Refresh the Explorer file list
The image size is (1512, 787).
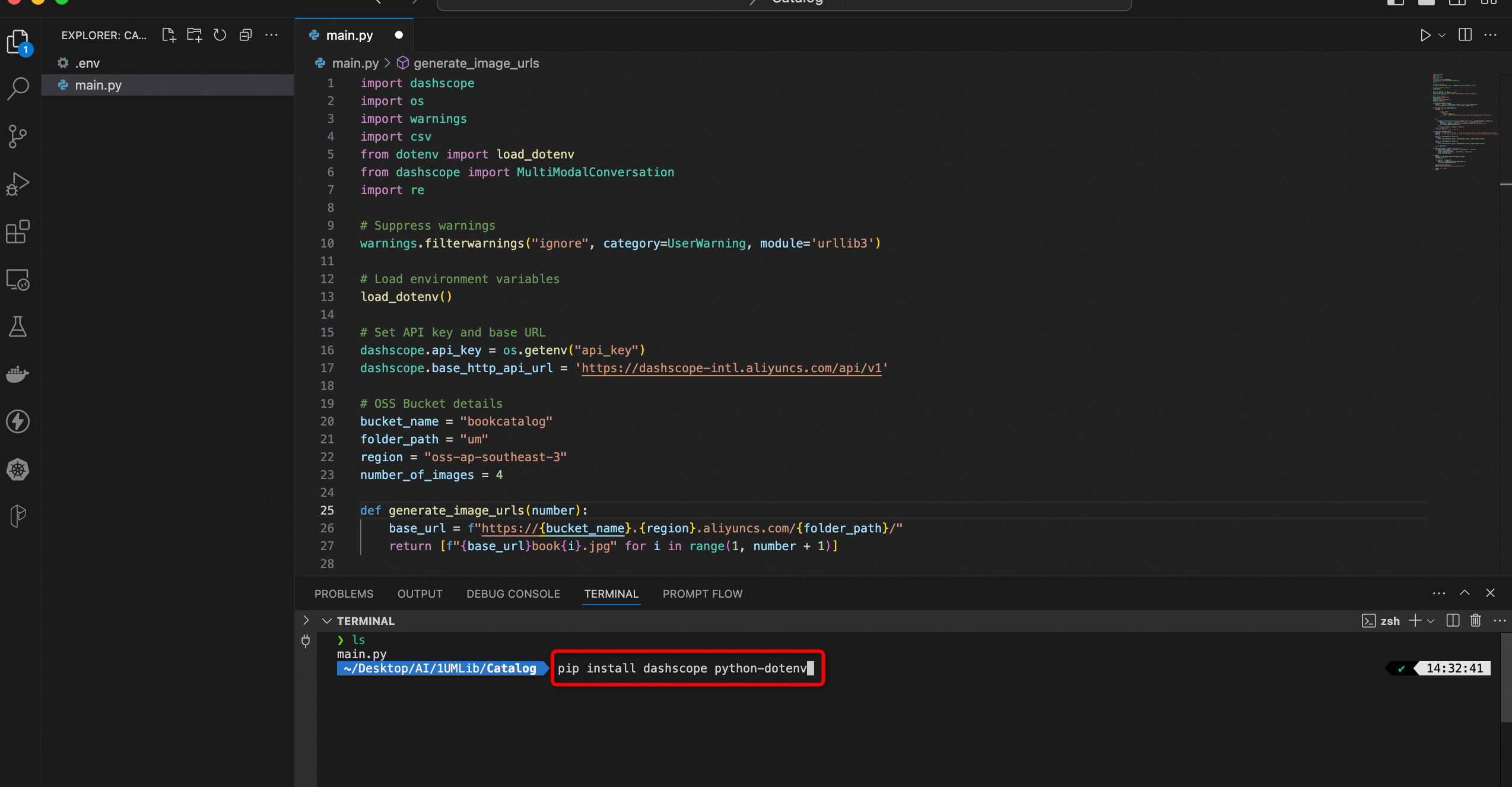[220, 35]
